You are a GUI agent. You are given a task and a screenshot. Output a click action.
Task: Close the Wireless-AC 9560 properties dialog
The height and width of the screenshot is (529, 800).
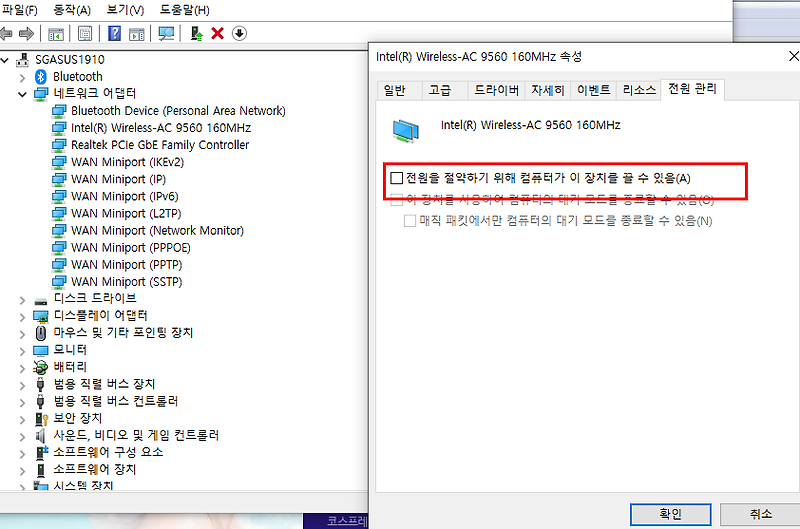793,56
